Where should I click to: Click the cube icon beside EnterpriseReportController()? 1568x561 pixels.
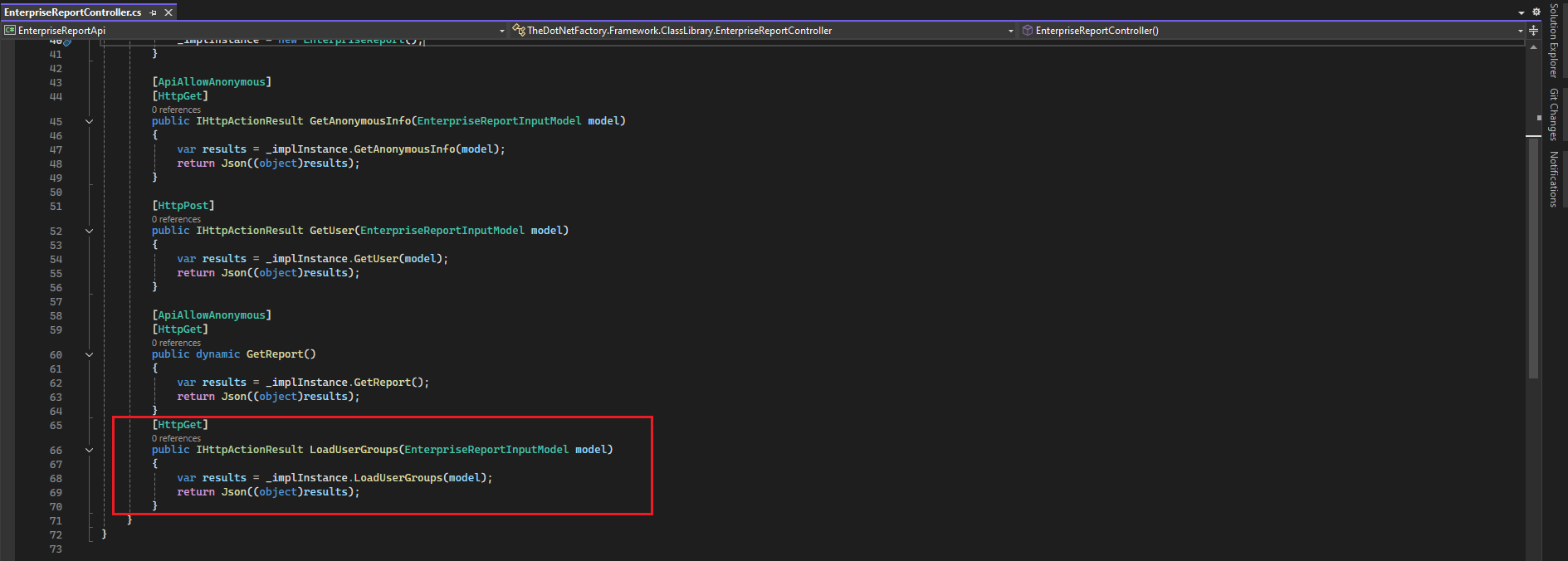(1028, 31)
